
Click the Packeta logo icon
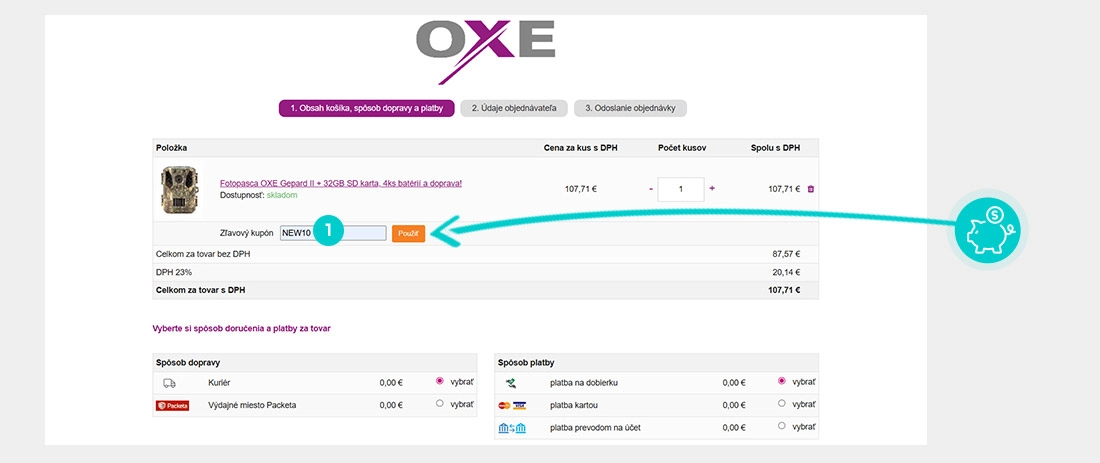[x=173, y=405]
